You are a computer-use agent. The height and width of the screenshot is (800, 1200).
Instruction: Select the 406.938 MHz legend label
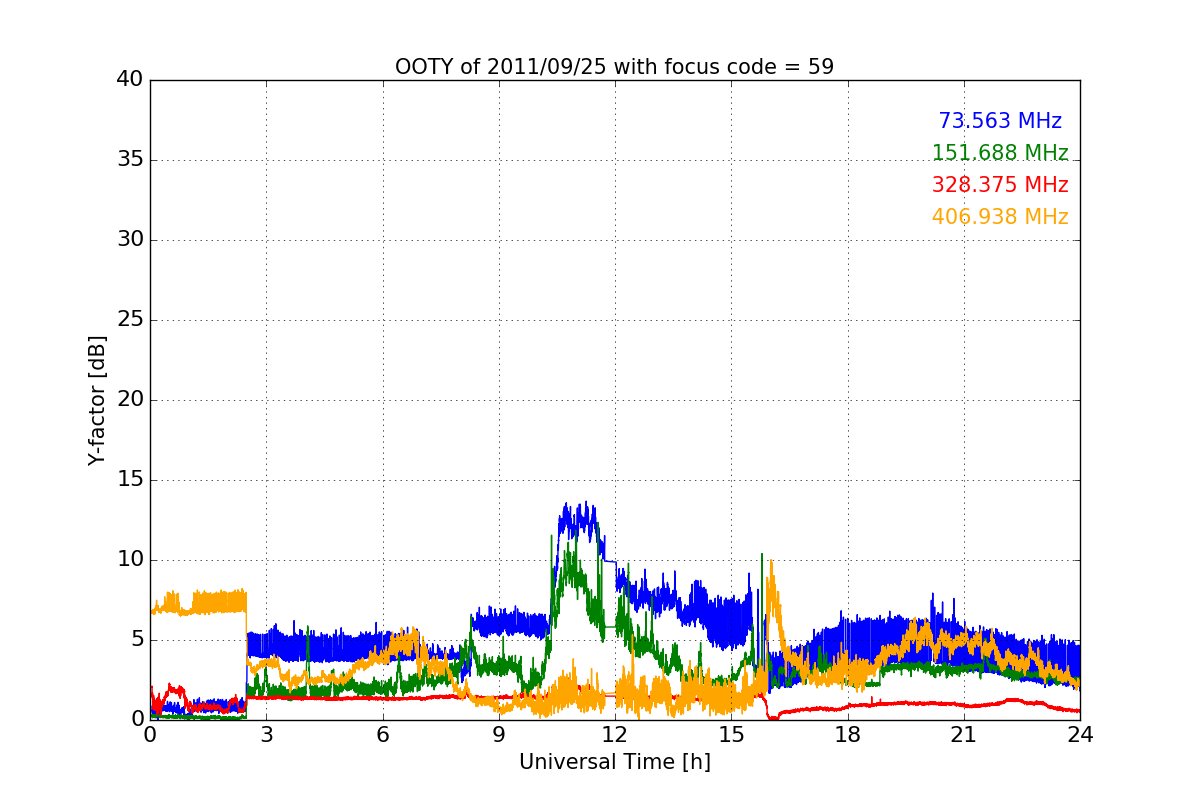pyautogui.click(x=1000, y=217)
